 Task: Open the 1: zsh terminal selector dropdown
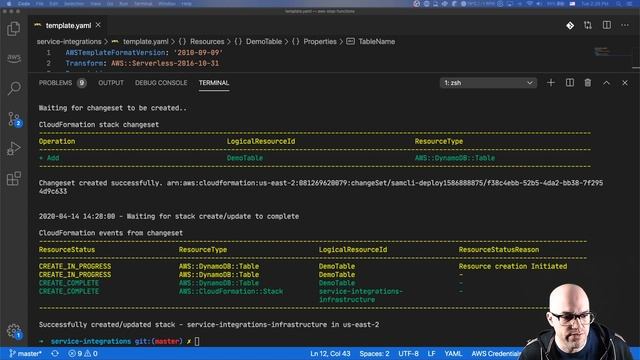(488, 83)
